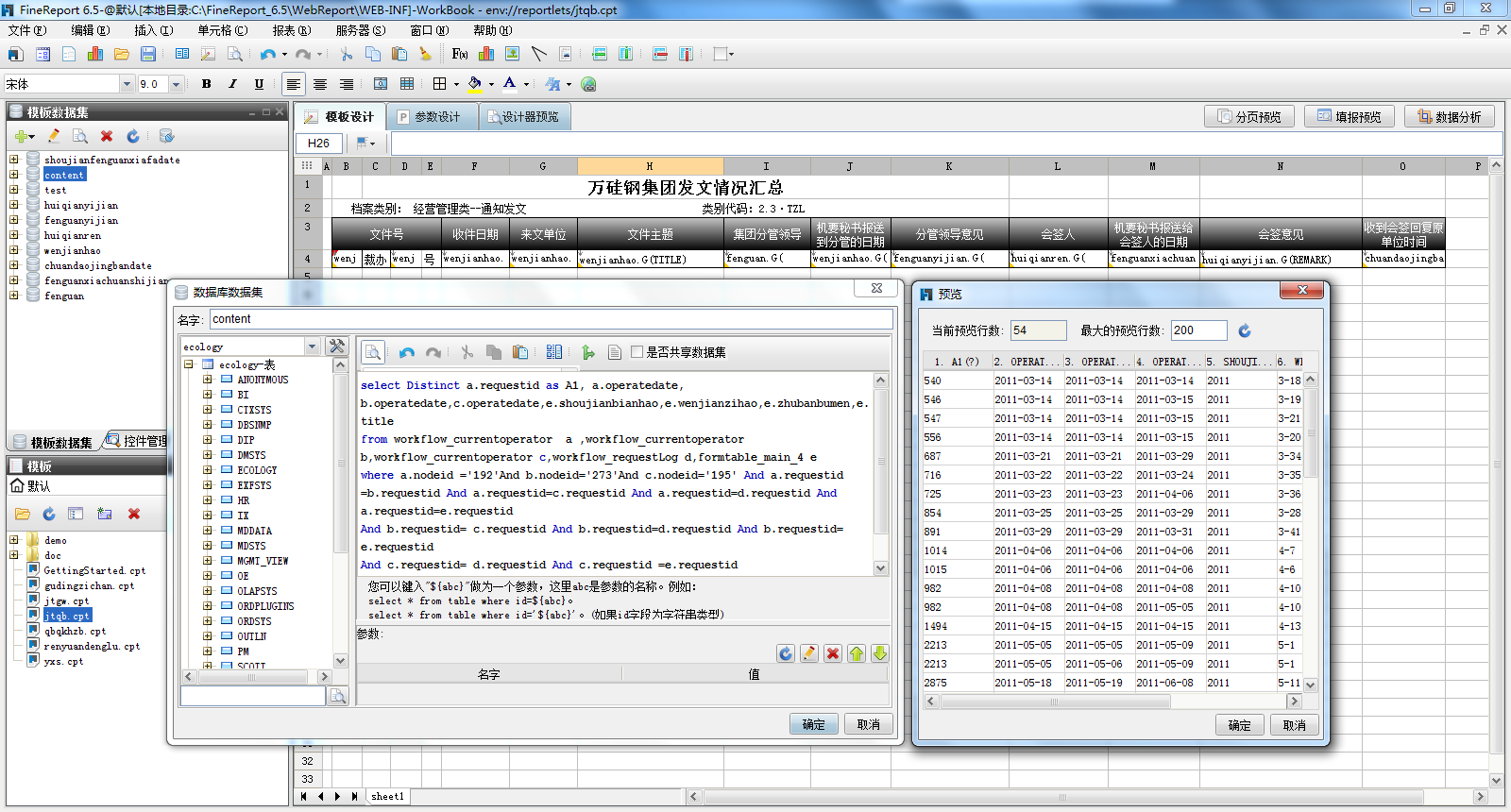
Task: Refresh preview rows icon in 预览 dialog
Action: pyautogui.click(x=1245, y=330)
